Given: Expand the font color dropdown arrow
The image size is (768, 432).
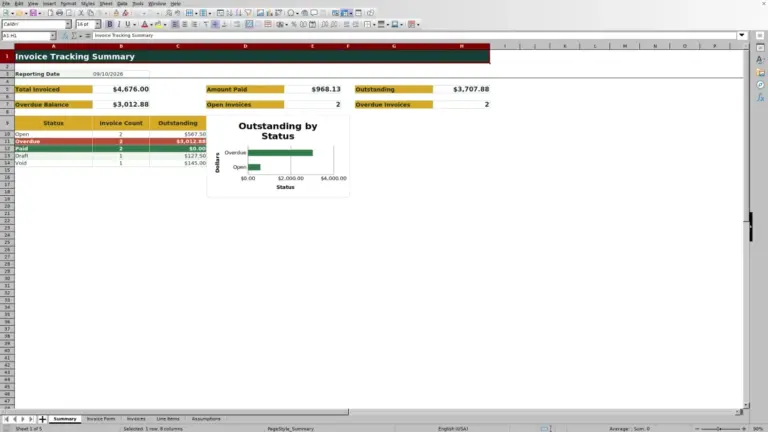Looking at the screenshot, I should pos(151,24).
